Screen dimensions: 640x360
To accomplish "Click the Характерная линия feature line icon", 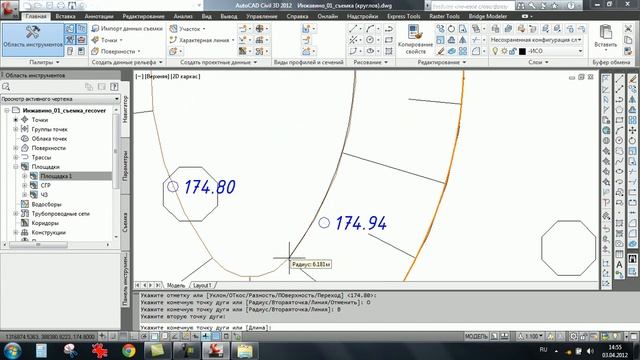I will coord(173,40).
